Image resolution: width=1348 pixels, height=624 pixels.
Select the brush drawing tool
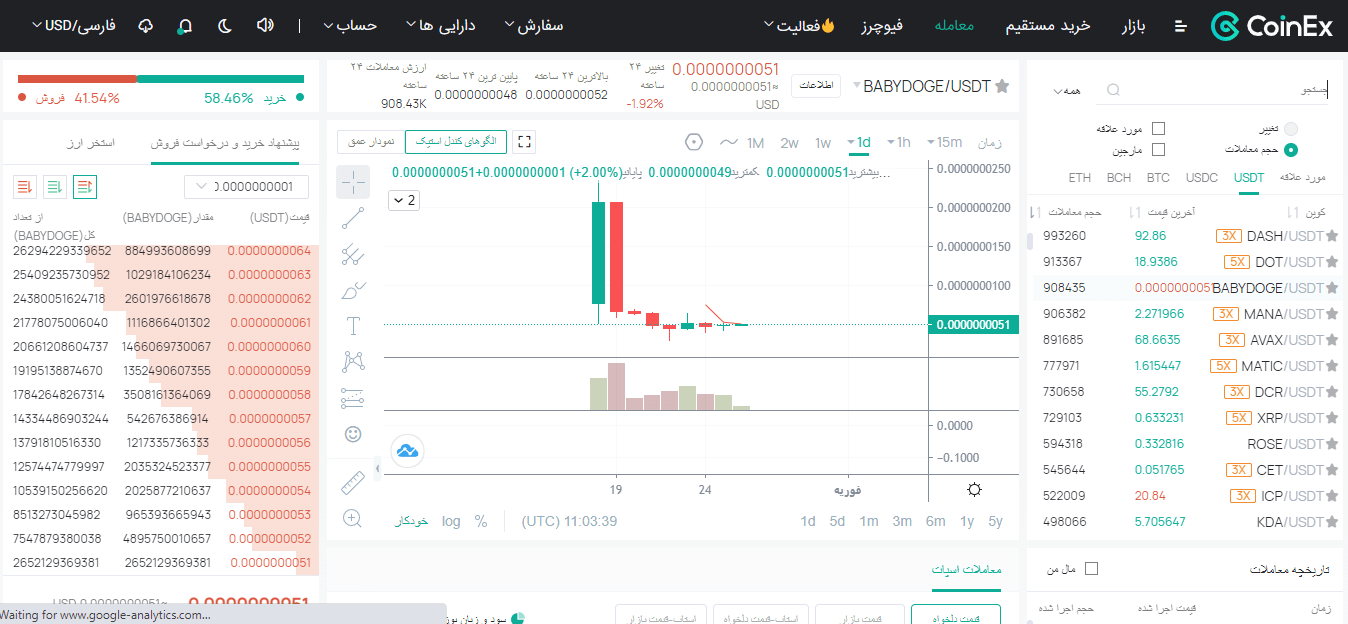tap(352, 290)
